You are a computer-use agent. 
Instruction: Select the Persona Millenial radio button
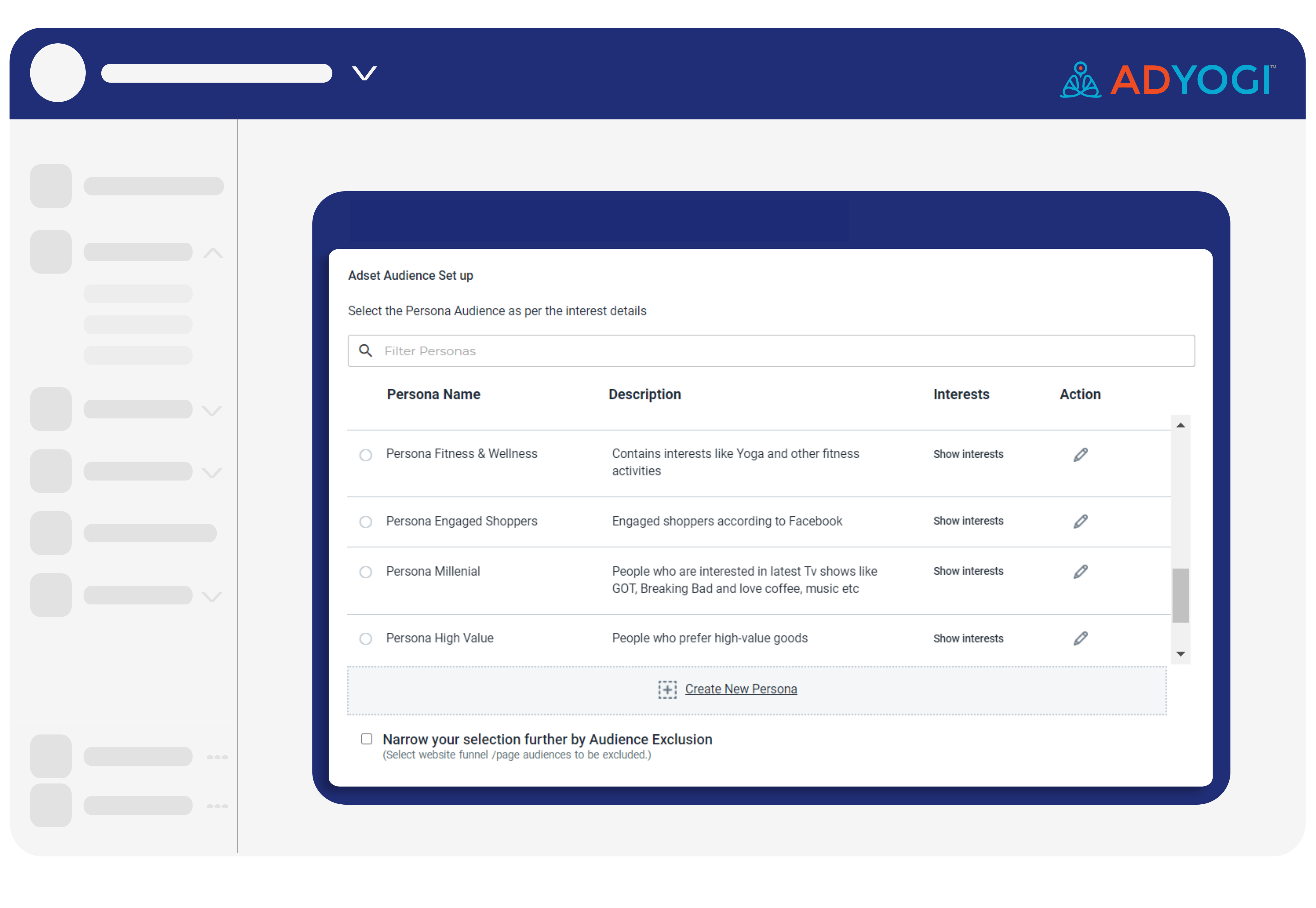click(x=366, y=572)
